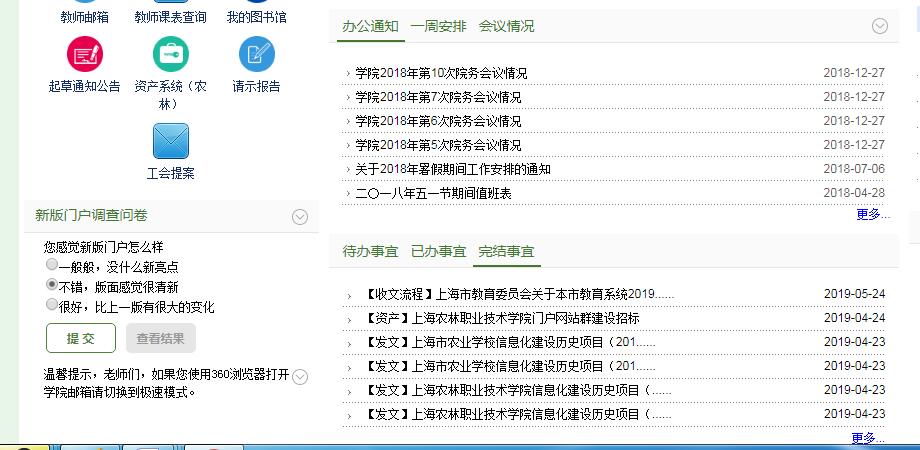Screen dimensions: 920x450
Task: Collapse the 新版门户调查问卷 panel
Action: tap(299, 217)
